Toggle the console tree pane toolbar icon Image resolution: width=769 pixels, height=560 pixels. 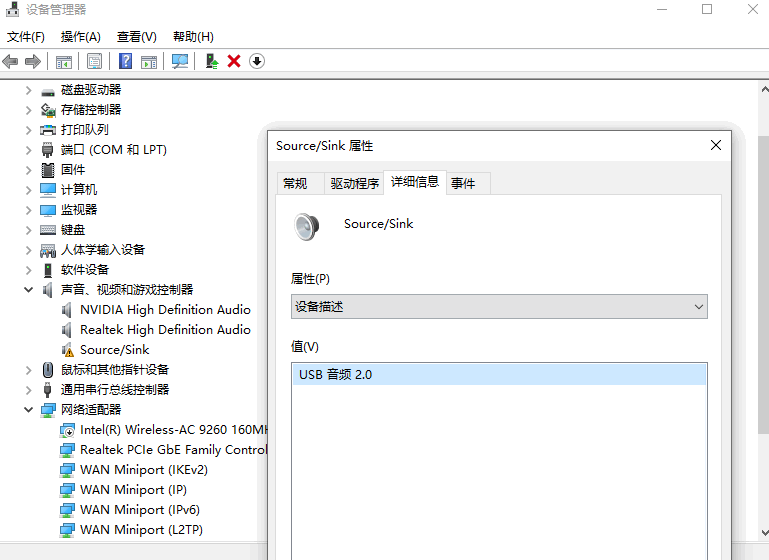[x=64, y=62]
